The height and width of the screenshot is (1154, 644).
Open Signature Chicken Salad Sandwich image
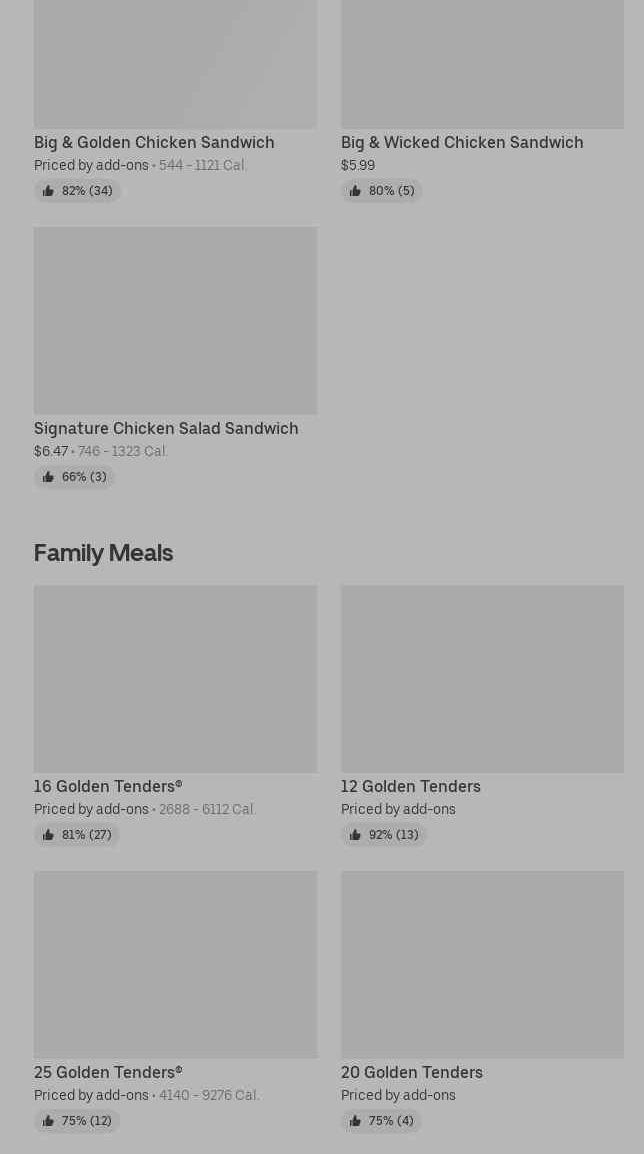tap(175, 320)
